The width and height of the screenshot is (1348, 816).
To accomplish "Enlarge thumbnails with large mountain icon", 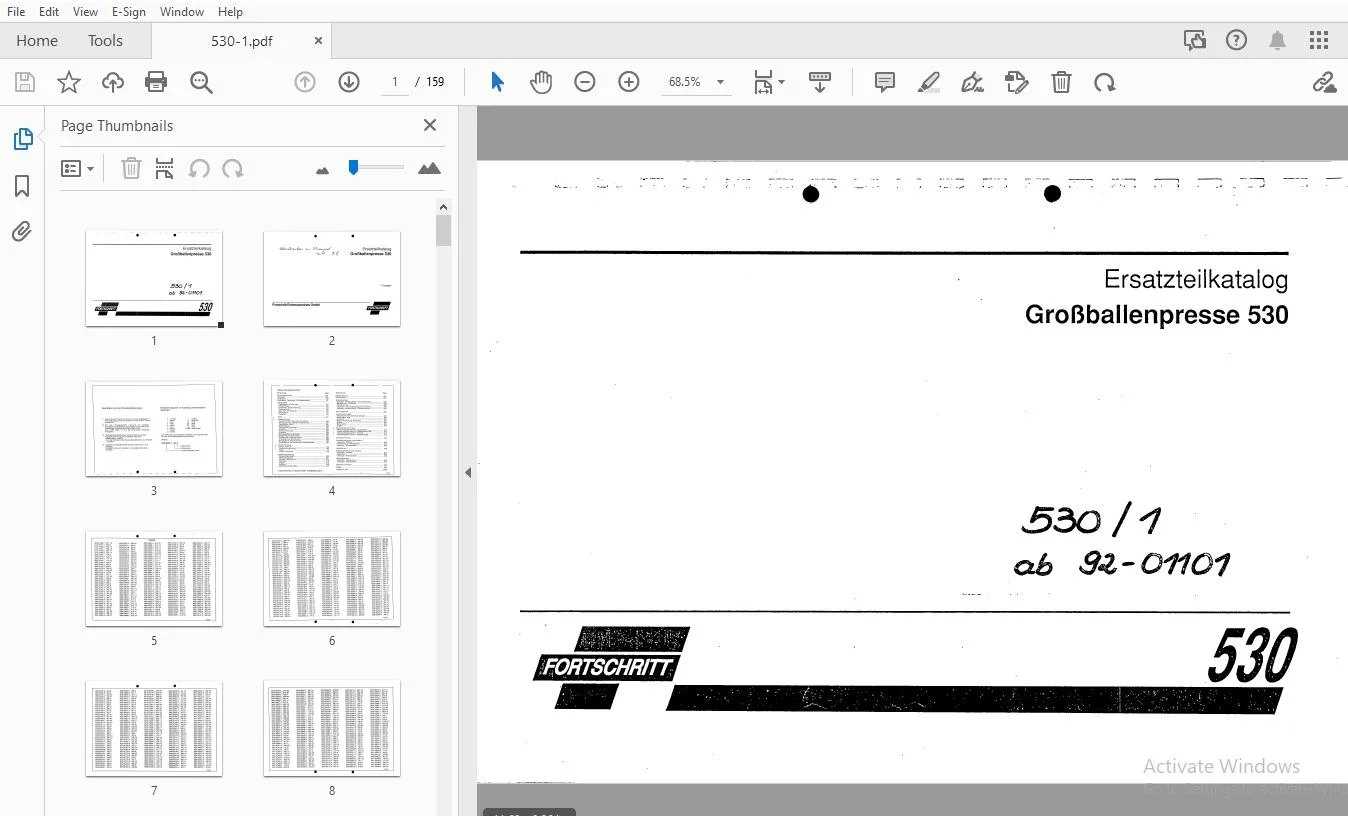I will point(429,169).
